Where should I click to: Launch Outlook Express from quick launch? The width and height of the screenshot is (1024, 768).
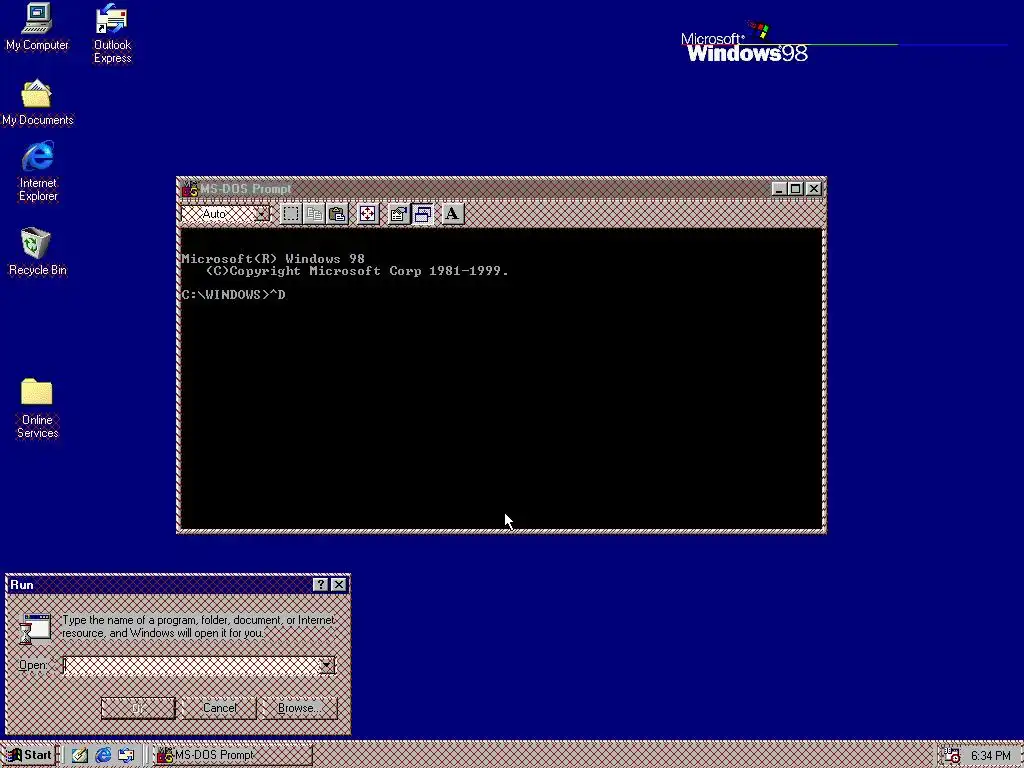tap(126, 755)
